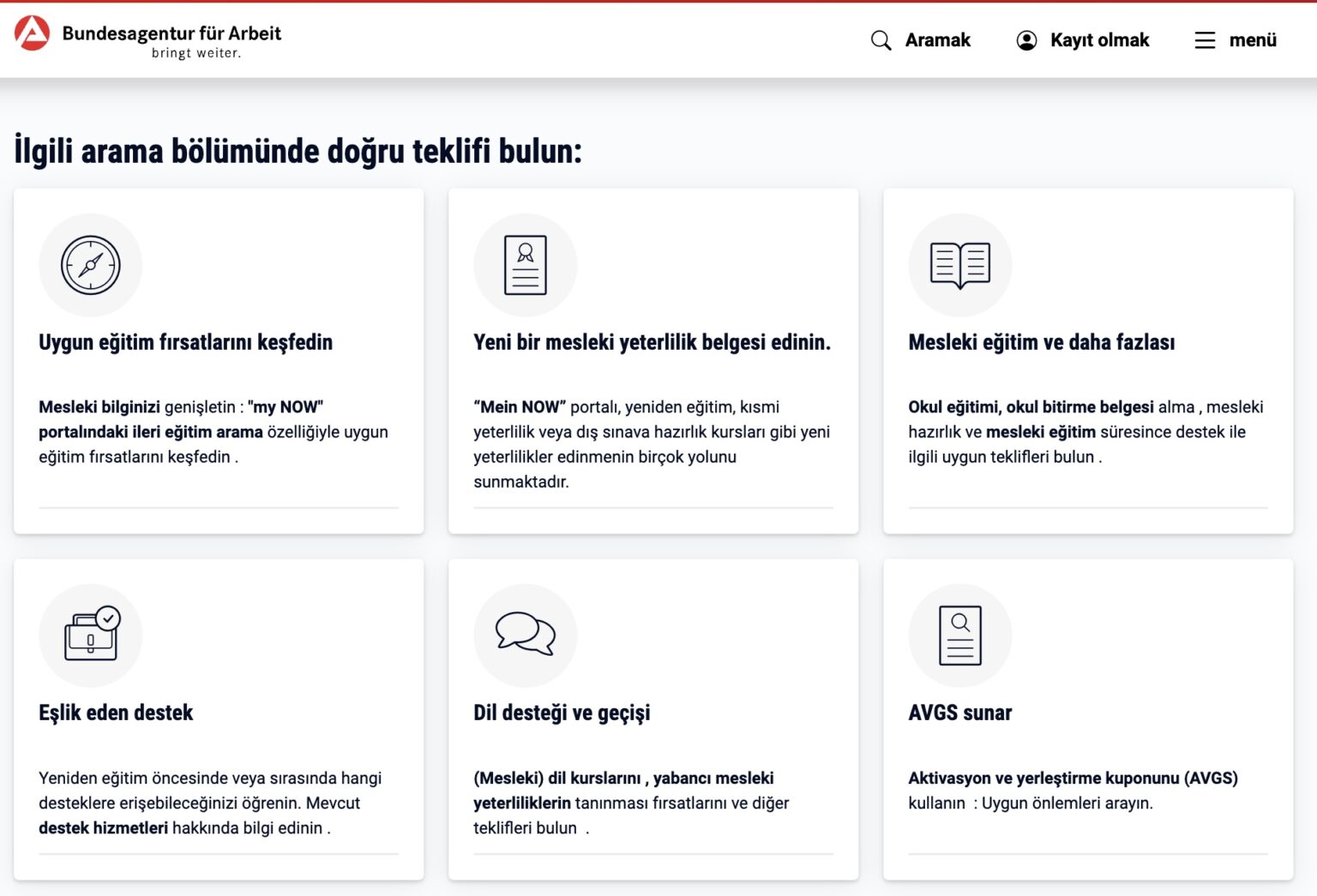
Task: Click the magnifier search icon in header
Action: (881, 40)
